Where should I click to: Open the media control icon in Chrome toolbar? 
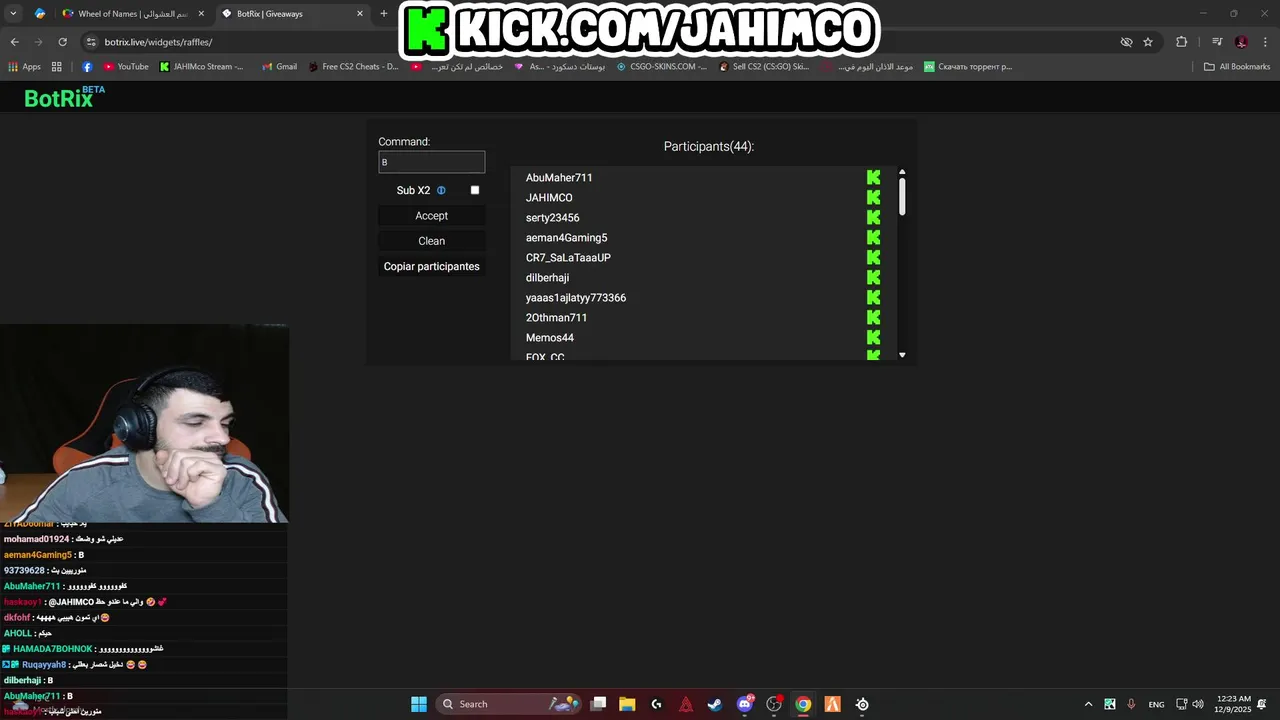(x=1217, y=42)
